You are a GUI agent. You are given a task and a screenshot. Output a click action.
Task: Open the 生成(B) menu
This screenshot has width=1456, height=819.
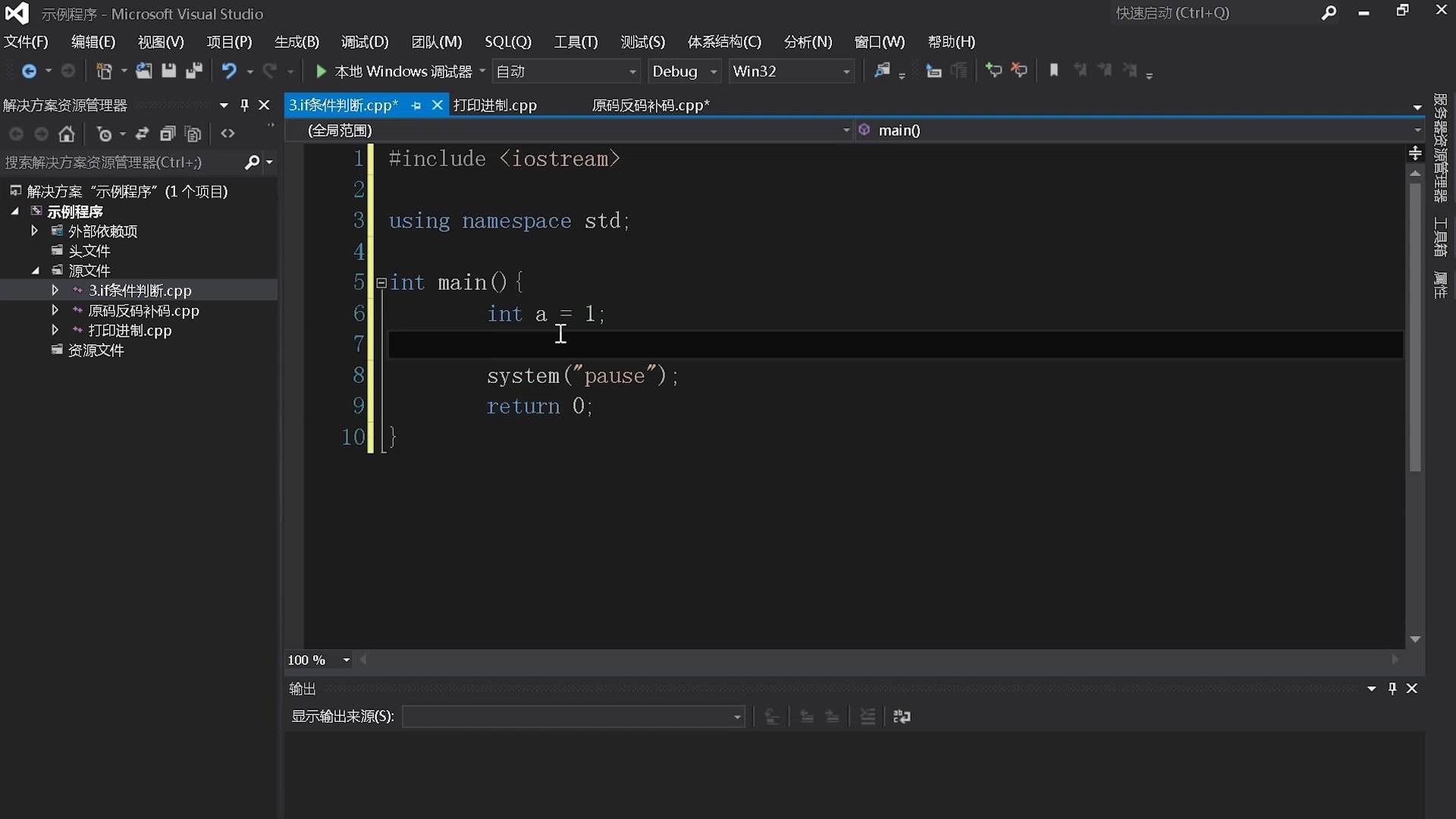(x=297, y=42)
